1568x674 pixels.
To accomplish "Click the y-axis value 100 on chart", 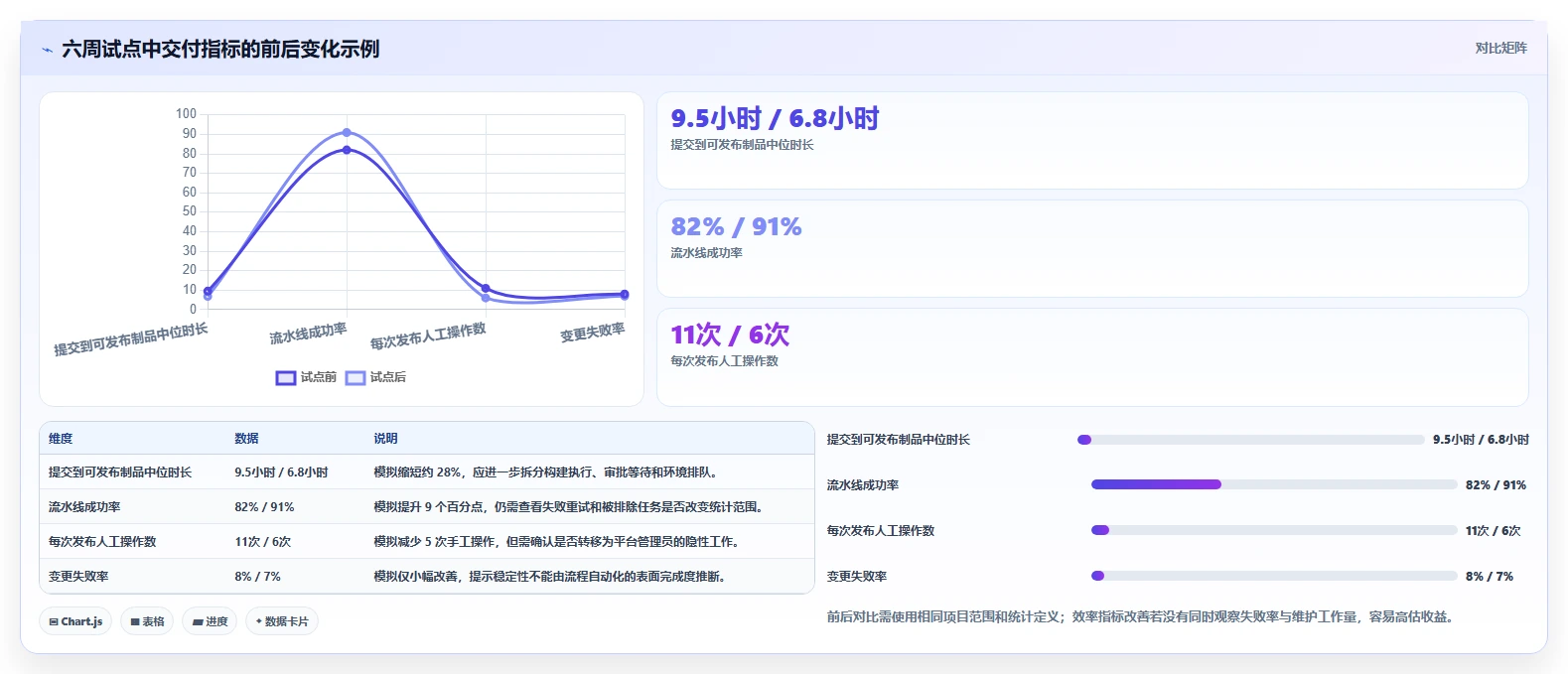I will 186,114.
